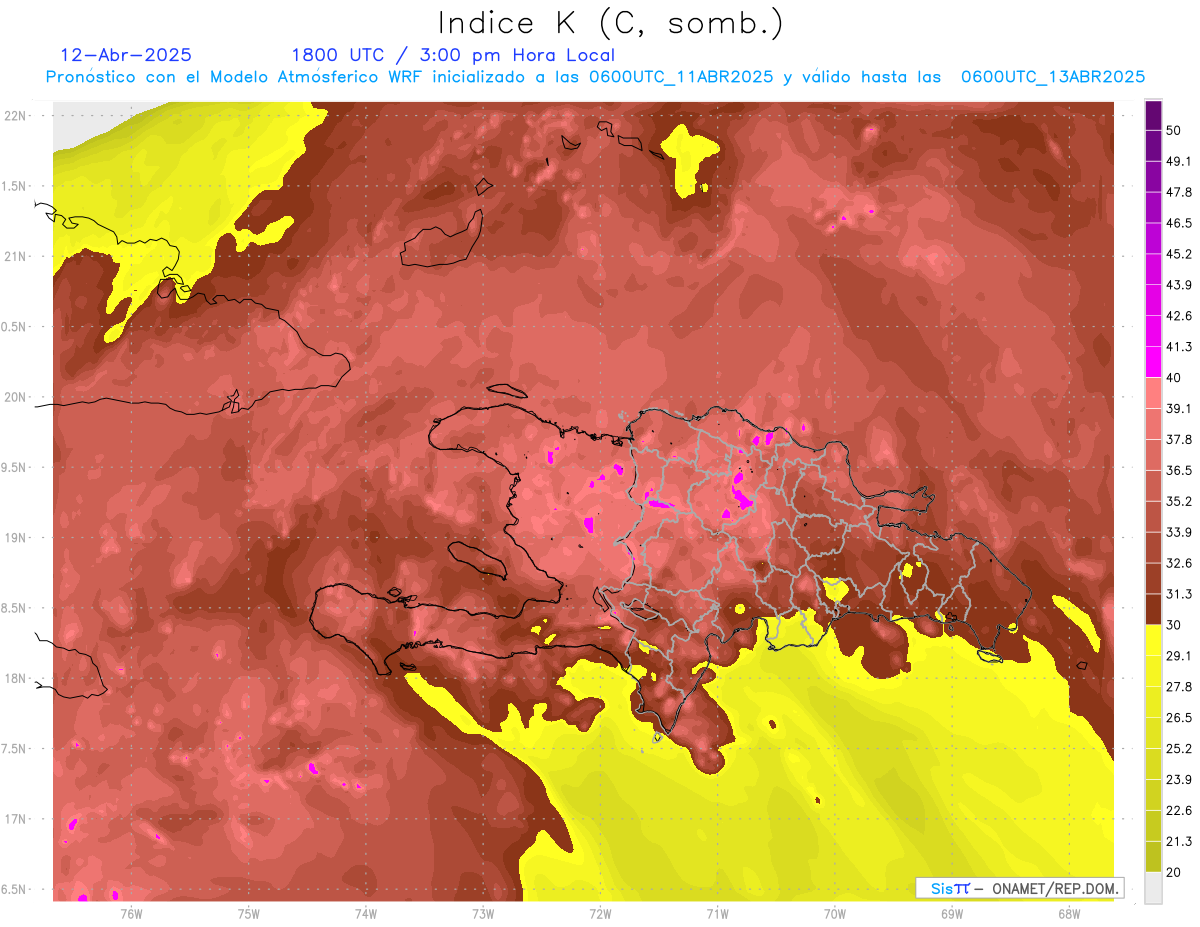Click legend value '50'
The width and height of the screenshot is (1200, 927).
(x=1175, y=130)
